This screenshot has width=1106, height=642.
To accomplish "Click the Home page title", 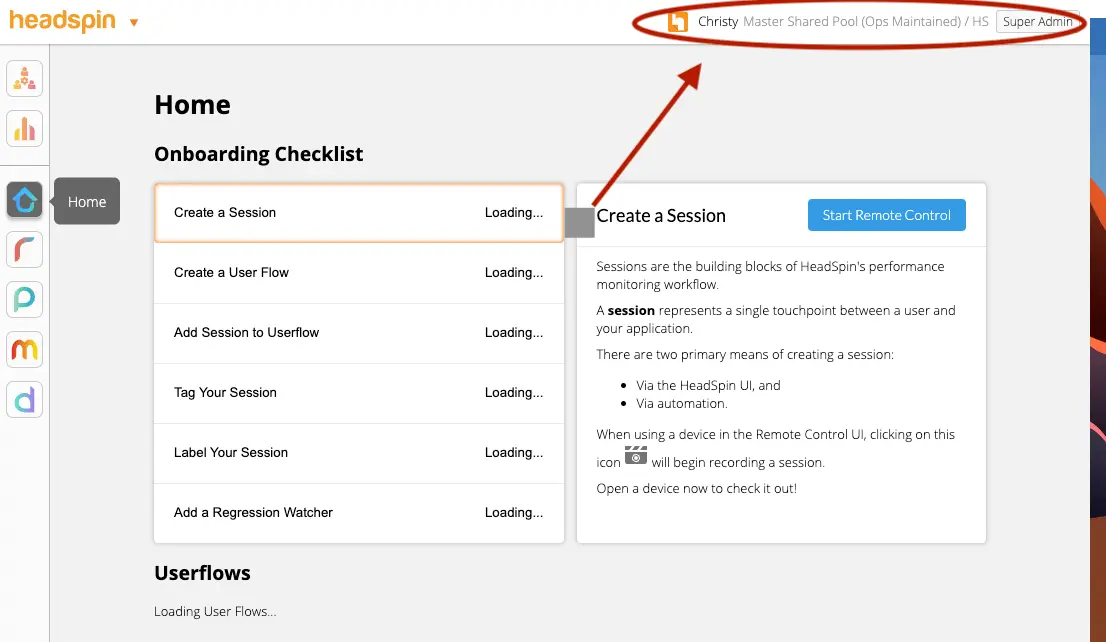I will click(193, 105).
